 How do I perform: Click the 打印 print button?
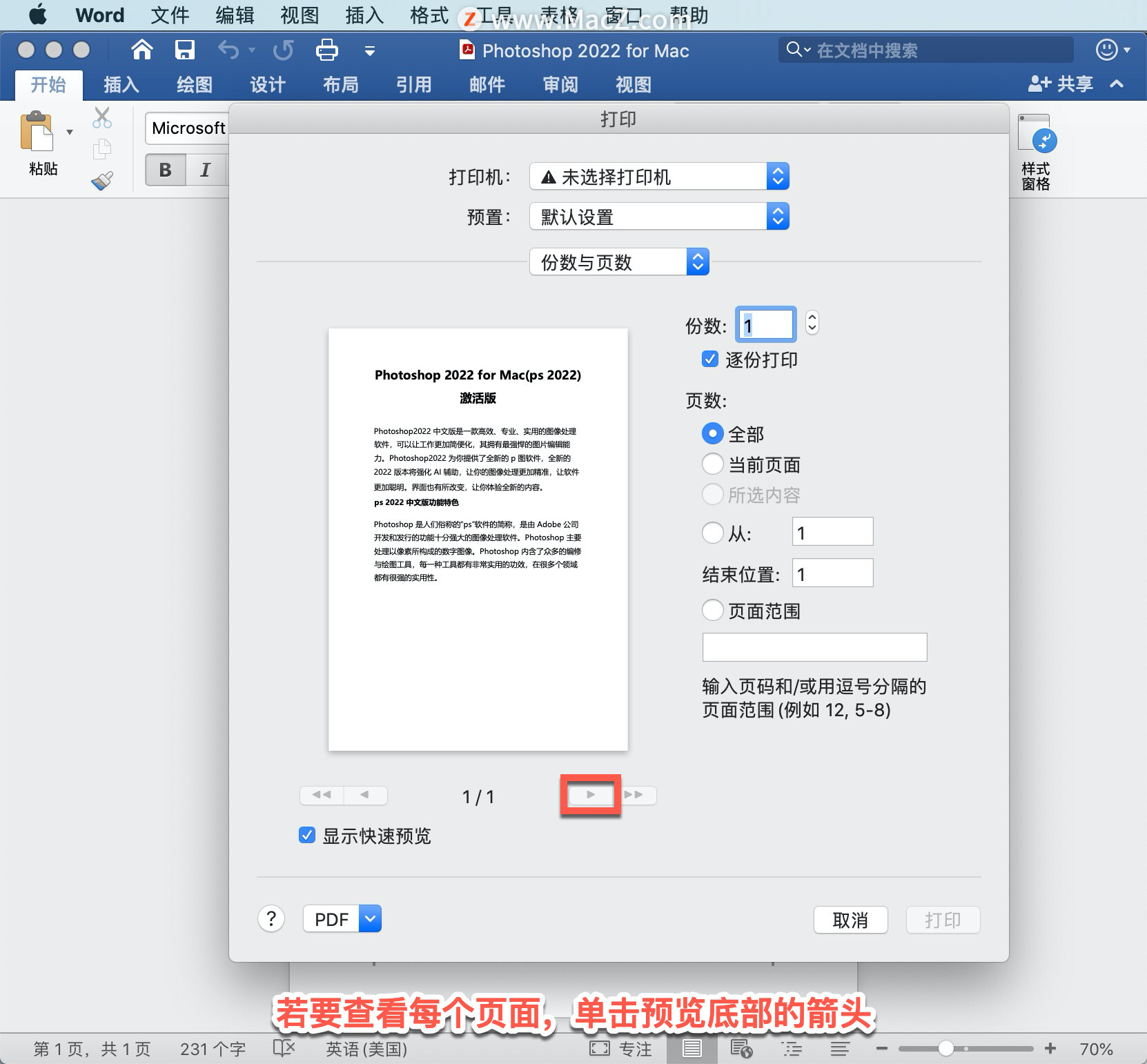click(943, 920)
